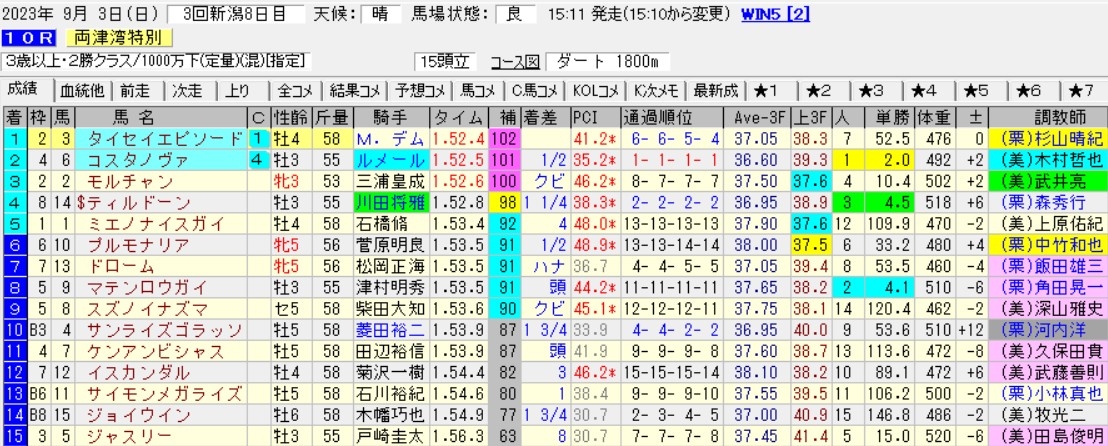The image size is (1108, 446).
Task: Select the 次走 tab
Action: (x=188, y=90)
